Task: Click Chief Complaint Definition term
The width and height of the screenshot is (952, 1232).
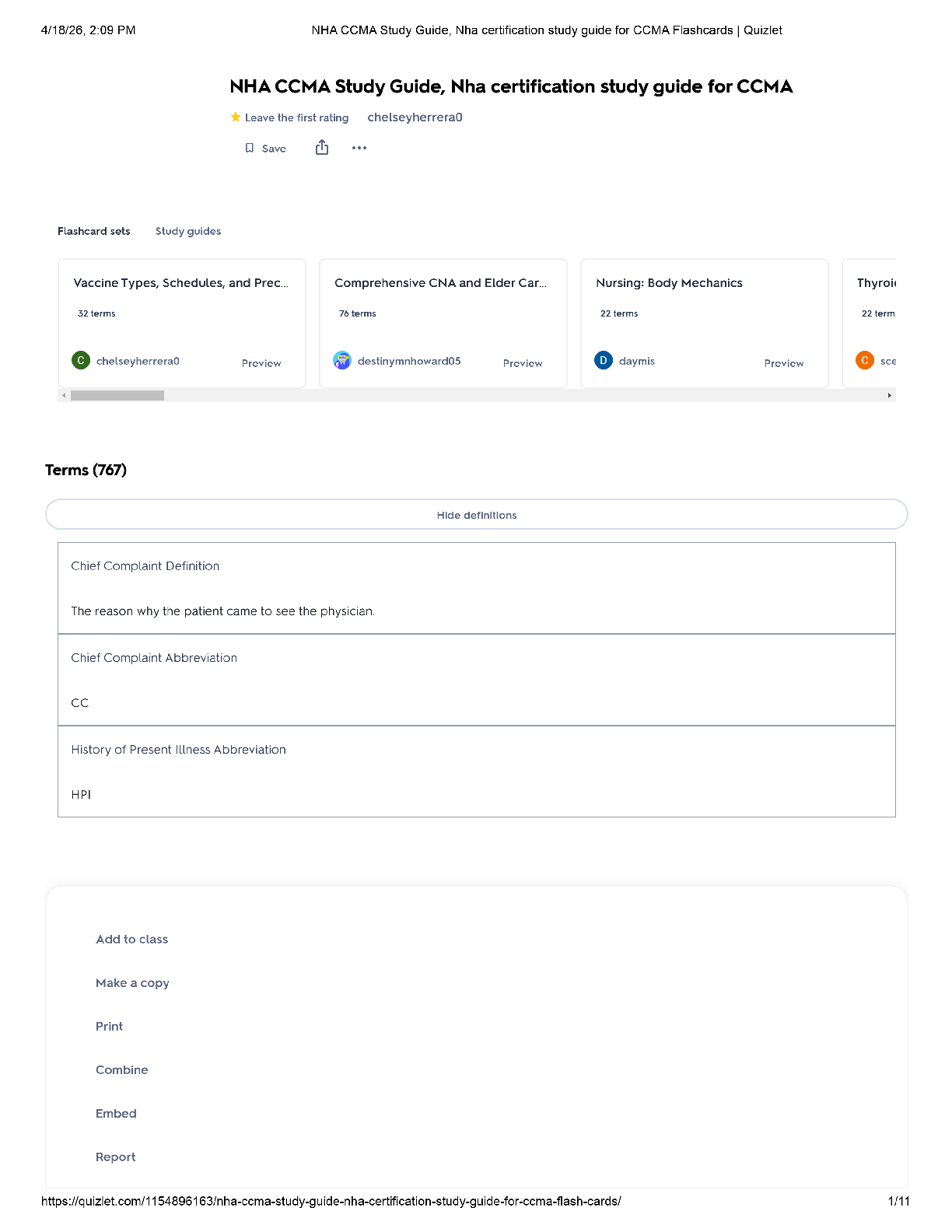Action: [x=145, y=566]
